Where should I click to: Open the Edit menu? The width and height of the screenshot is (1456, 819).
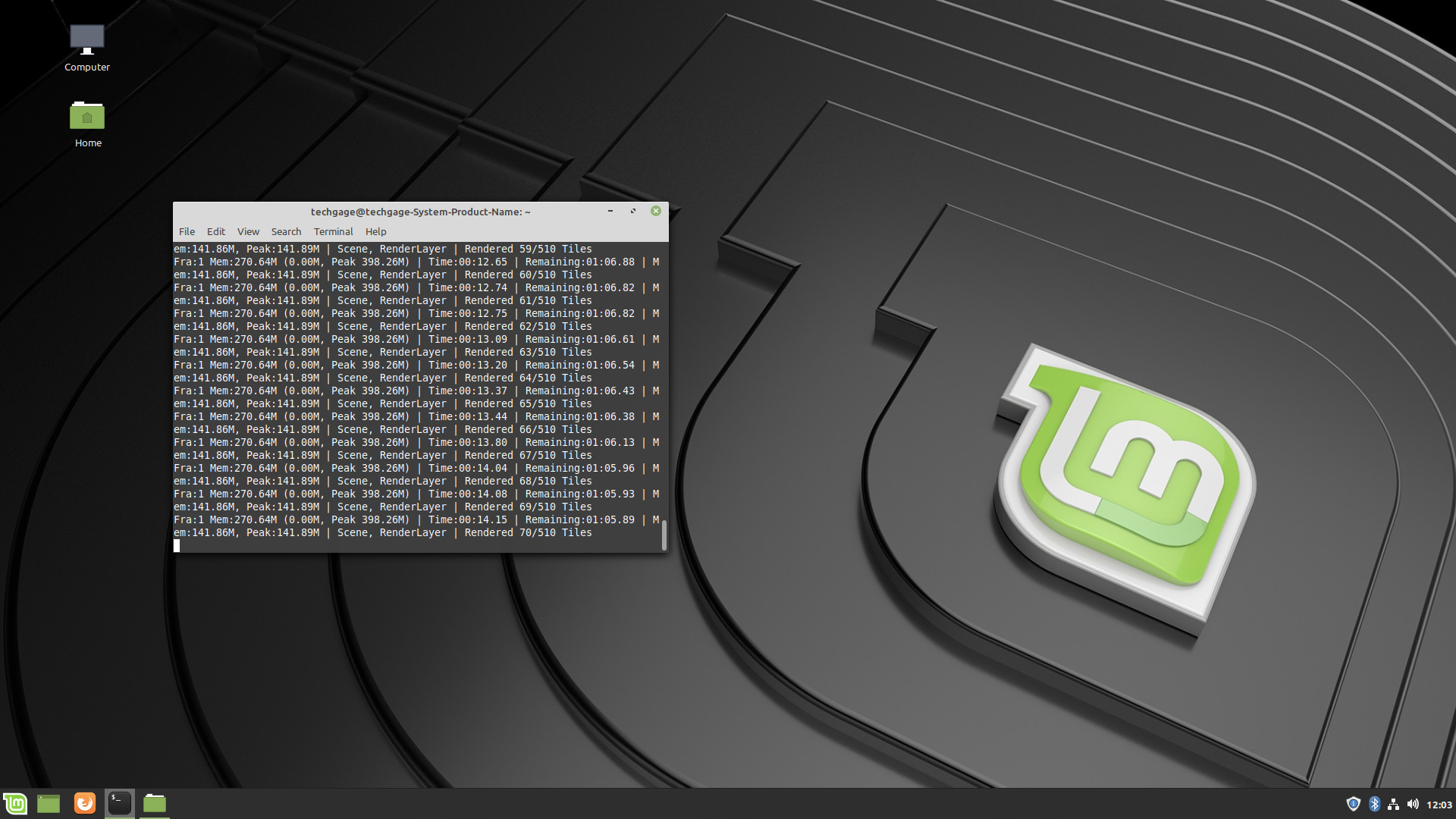tap(216, 231)
